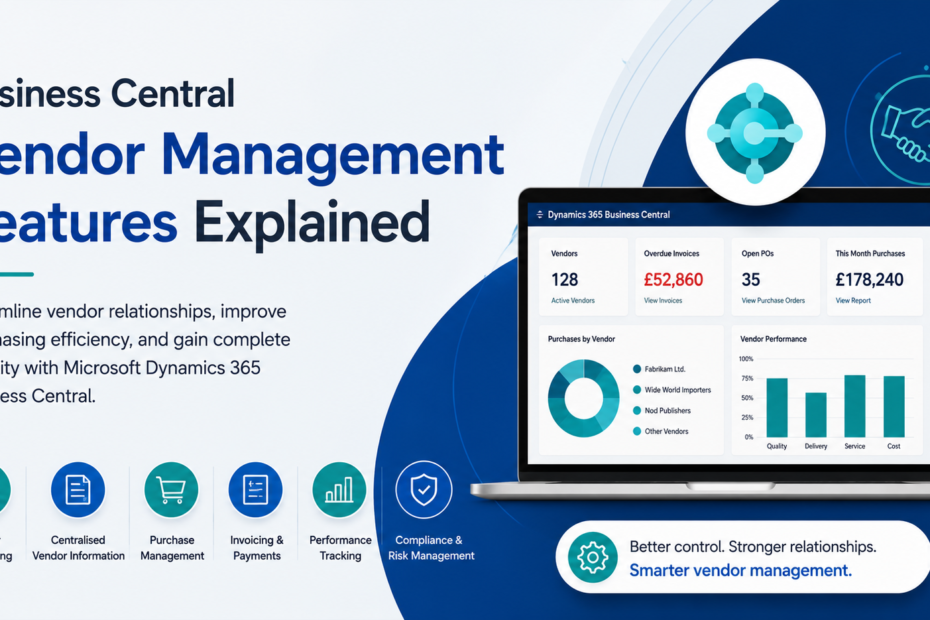
Task: Select the Fabrikam Ltd. legend entry
Action: pyautogui.click(x=659, y=369)
